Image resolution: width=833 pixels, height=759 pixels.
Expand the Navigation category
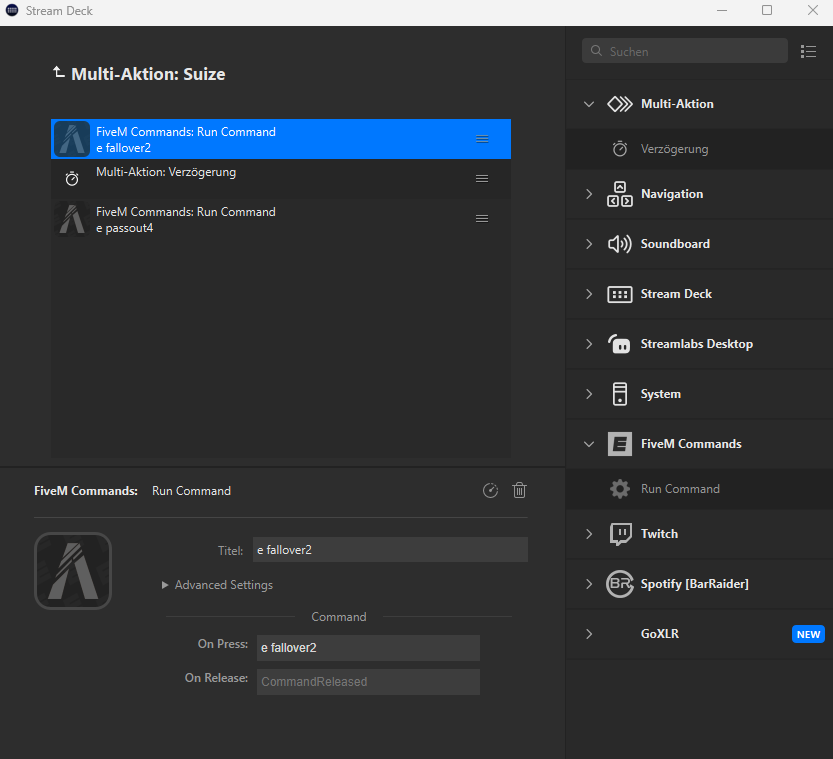coord(589,194)
